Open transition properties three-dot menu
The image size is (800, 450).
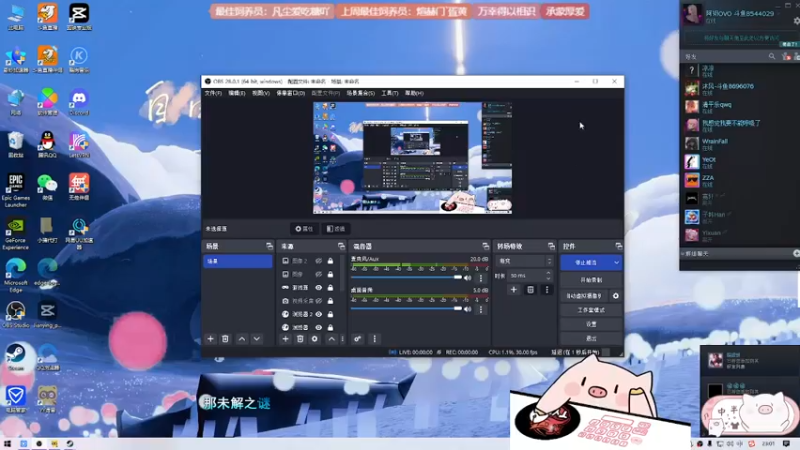[547, 290]
